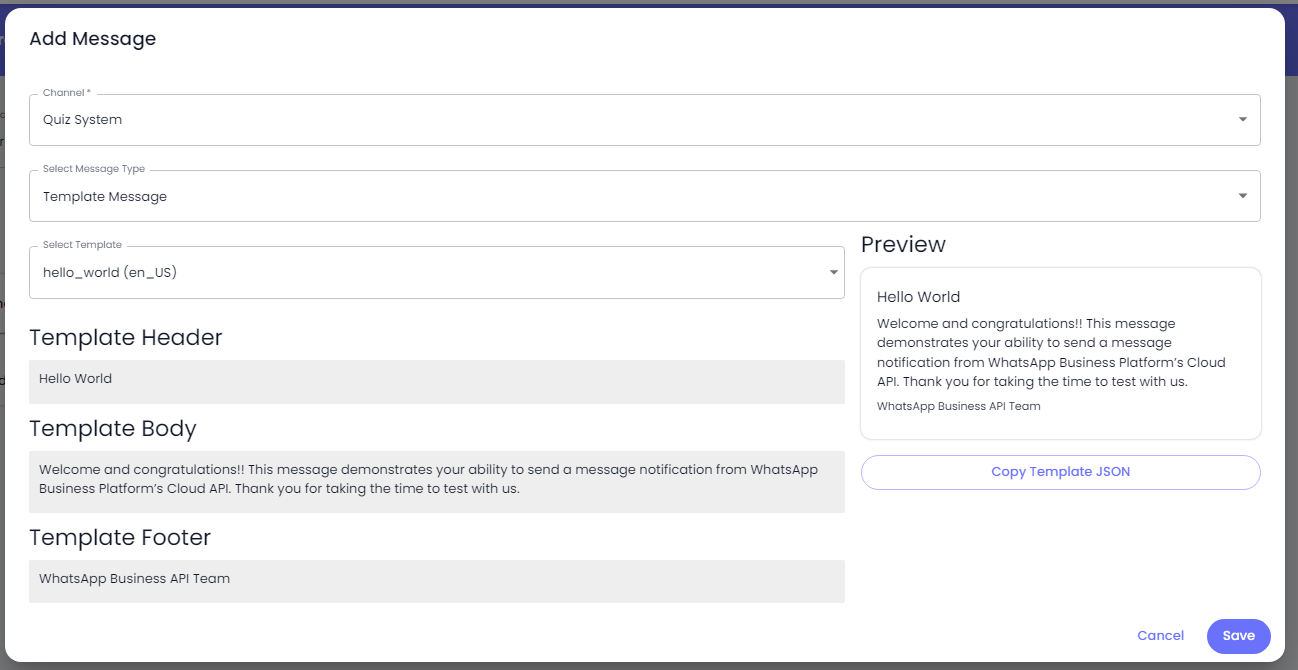Click the Copy Template JSON button
Viewport: 1298px width, 670px height.
(x=1060, y=472)
